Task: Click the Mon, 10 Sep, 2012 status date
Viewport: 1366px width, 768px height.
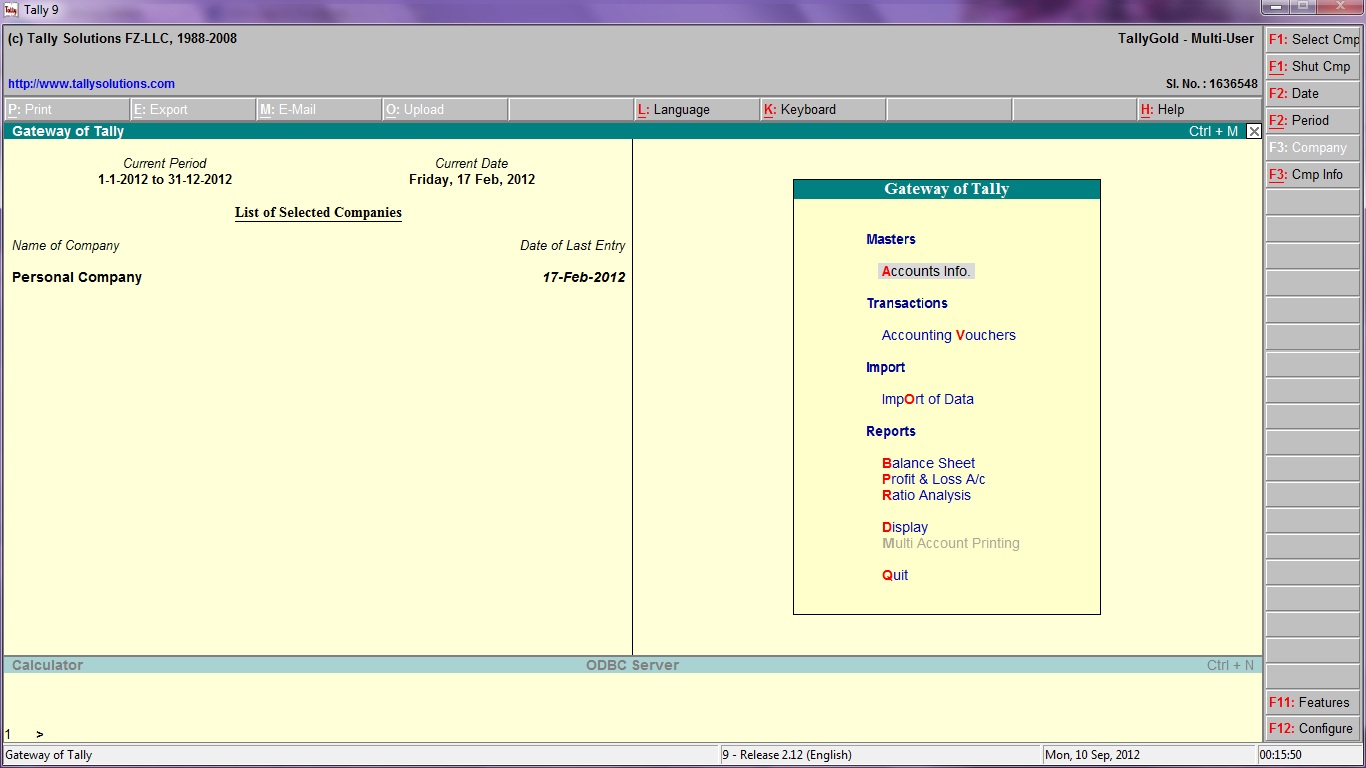Action: (1092, 755)
